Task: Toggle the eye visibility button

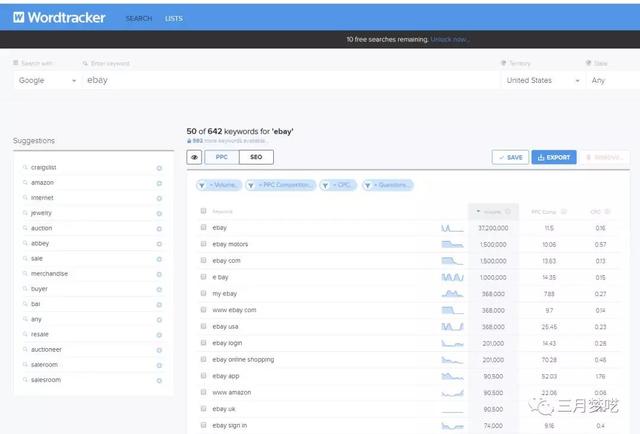Action: point(194,157)
